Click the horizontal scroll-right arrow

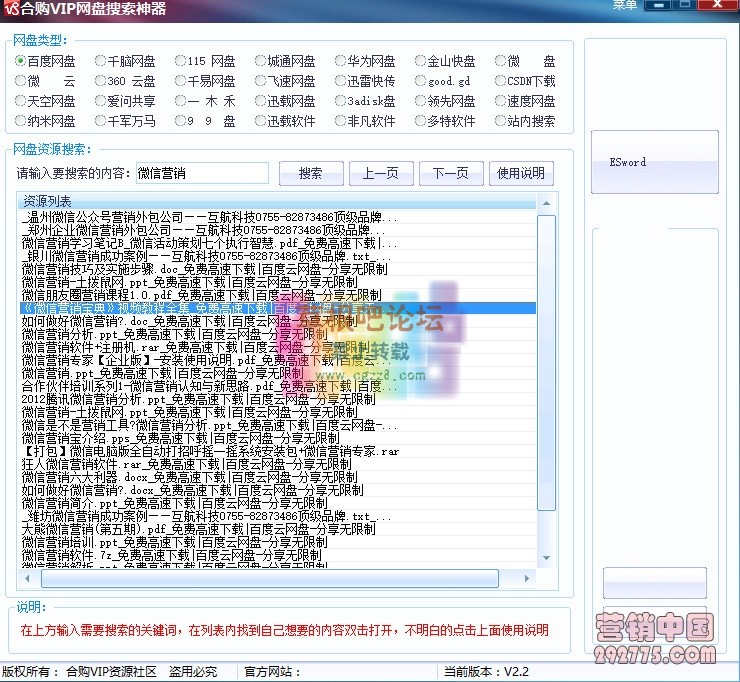point(527,578)
